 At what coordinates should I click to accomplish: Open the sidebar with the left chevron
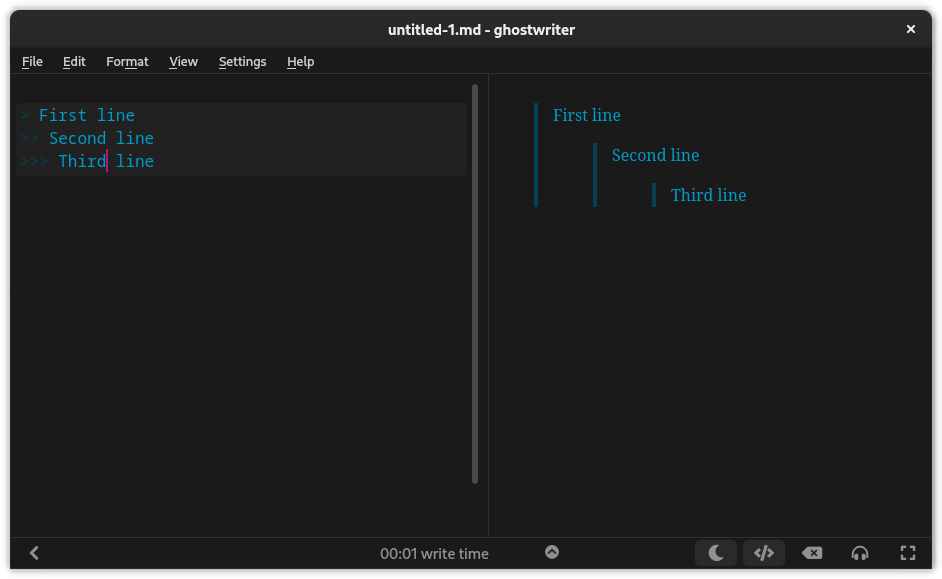[34, 553]
